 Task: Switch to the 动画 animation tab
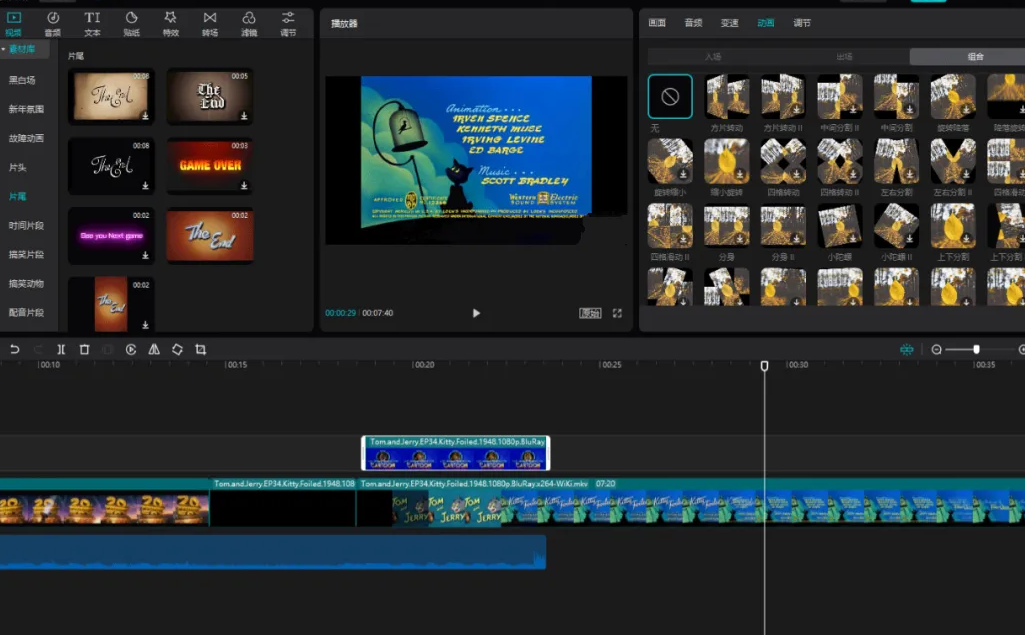click(765, 23)
